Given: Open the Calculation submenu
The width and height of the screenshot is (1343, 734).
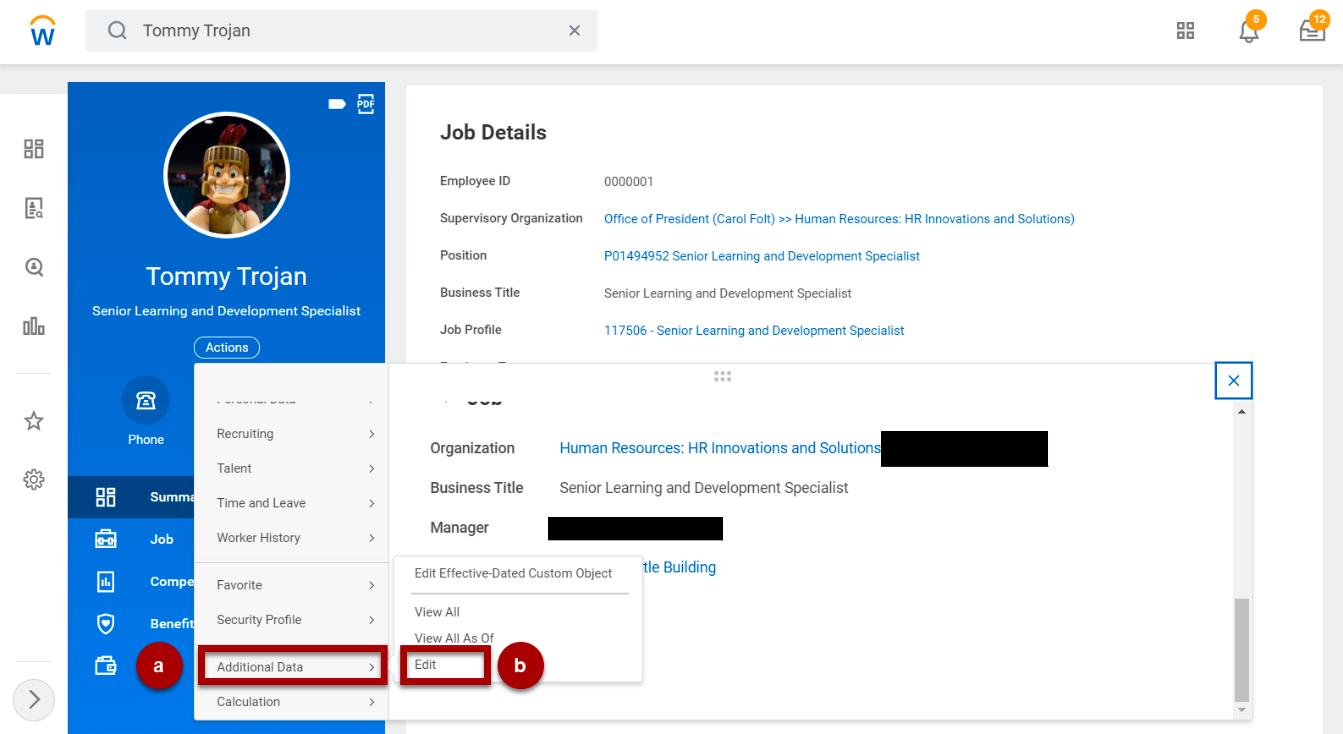Looking at the screenshot, I should pos(290,701).
